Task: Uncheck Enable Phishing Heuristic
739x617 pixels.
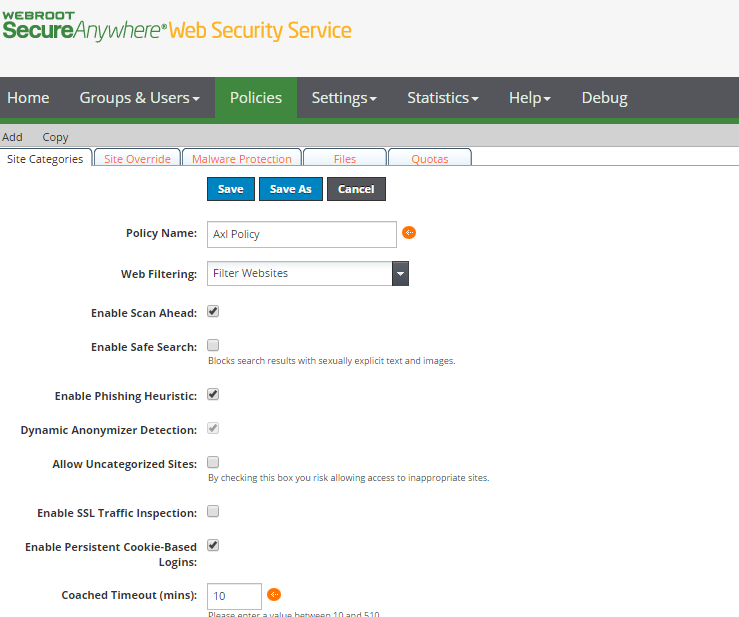Action: coord(213,395)
